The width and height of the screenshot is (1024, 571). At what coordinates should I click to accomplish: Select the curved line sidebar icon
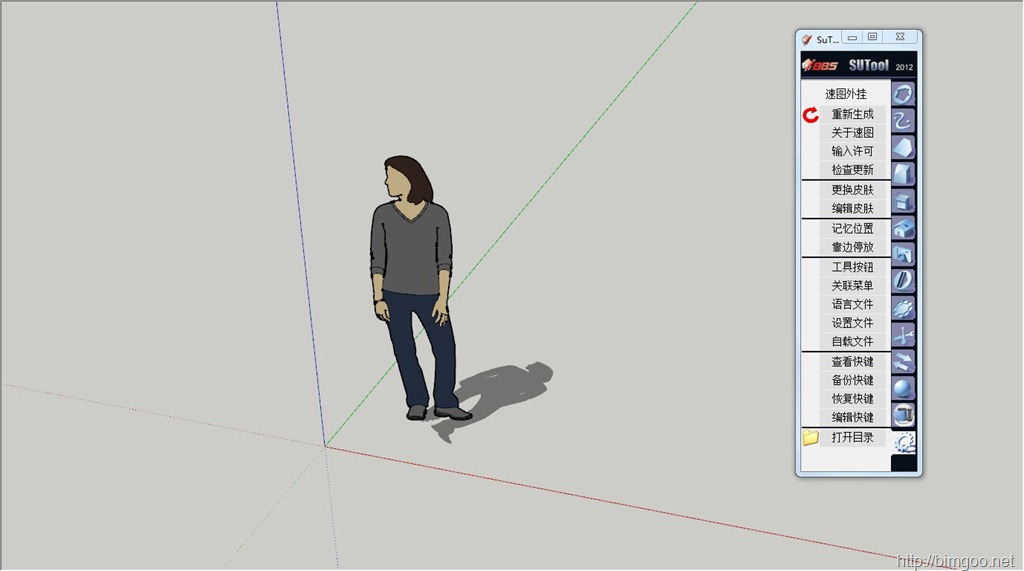click(903, 122)
